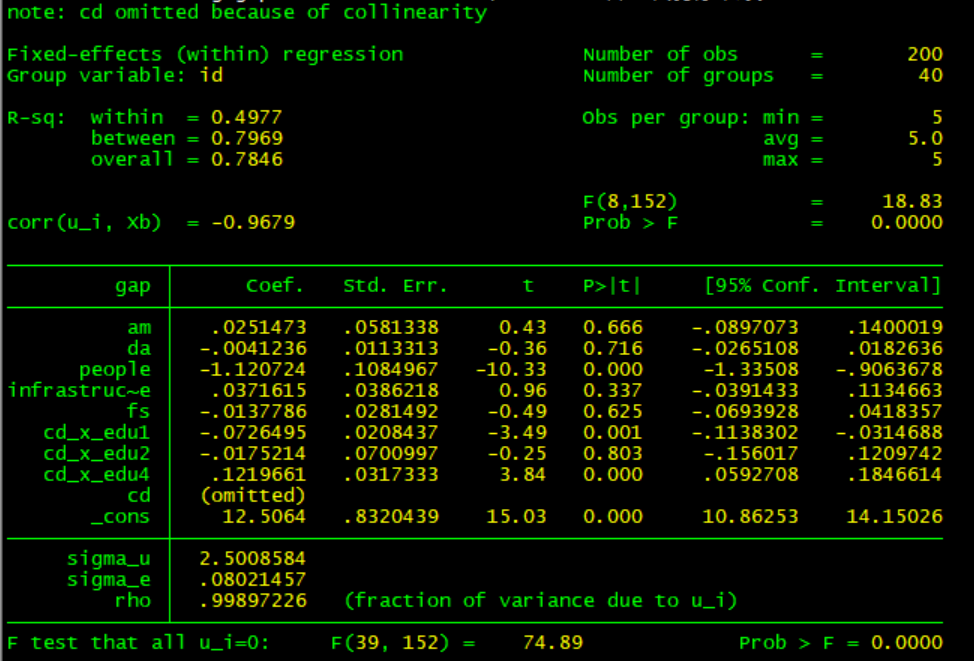974x661 pixels.
Task: Click infrastructure coefficient .0371615
Action: point(258,391)
